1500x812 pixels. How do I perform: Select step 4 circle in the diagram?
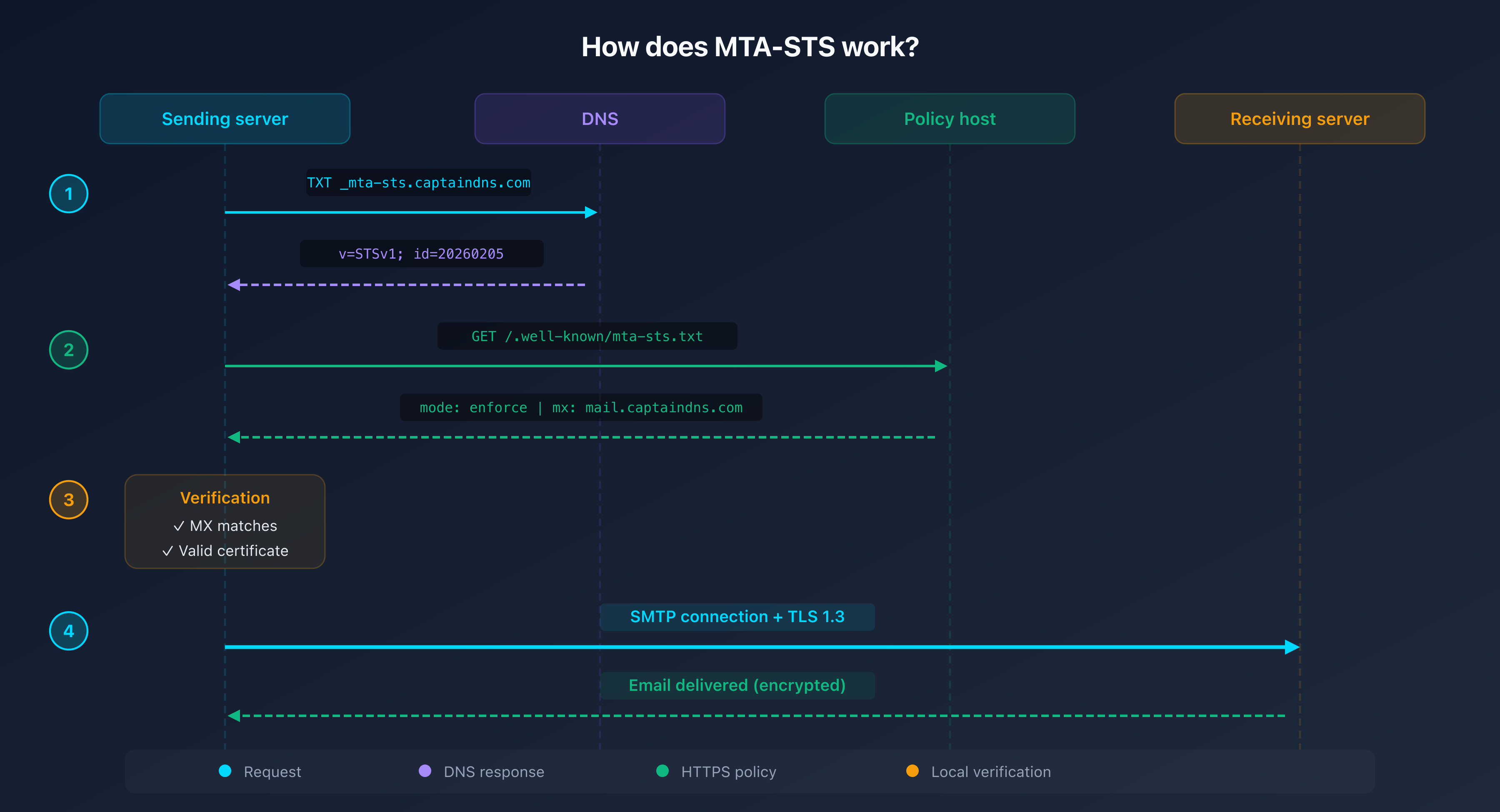click(x=68, y=630)
